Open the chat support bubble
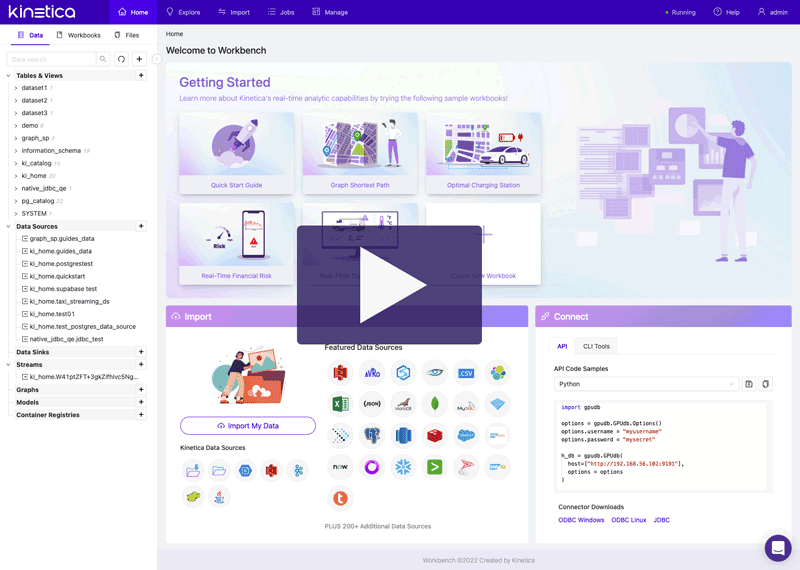800x570 pixels. (778, 548)
